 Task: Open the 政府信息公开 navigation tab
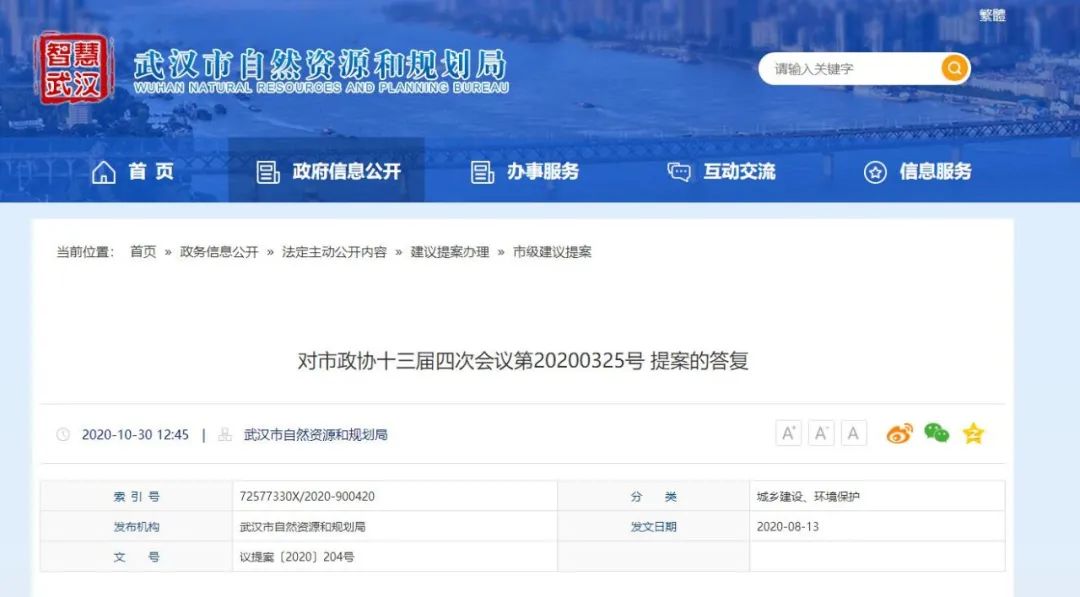[328, 172]
